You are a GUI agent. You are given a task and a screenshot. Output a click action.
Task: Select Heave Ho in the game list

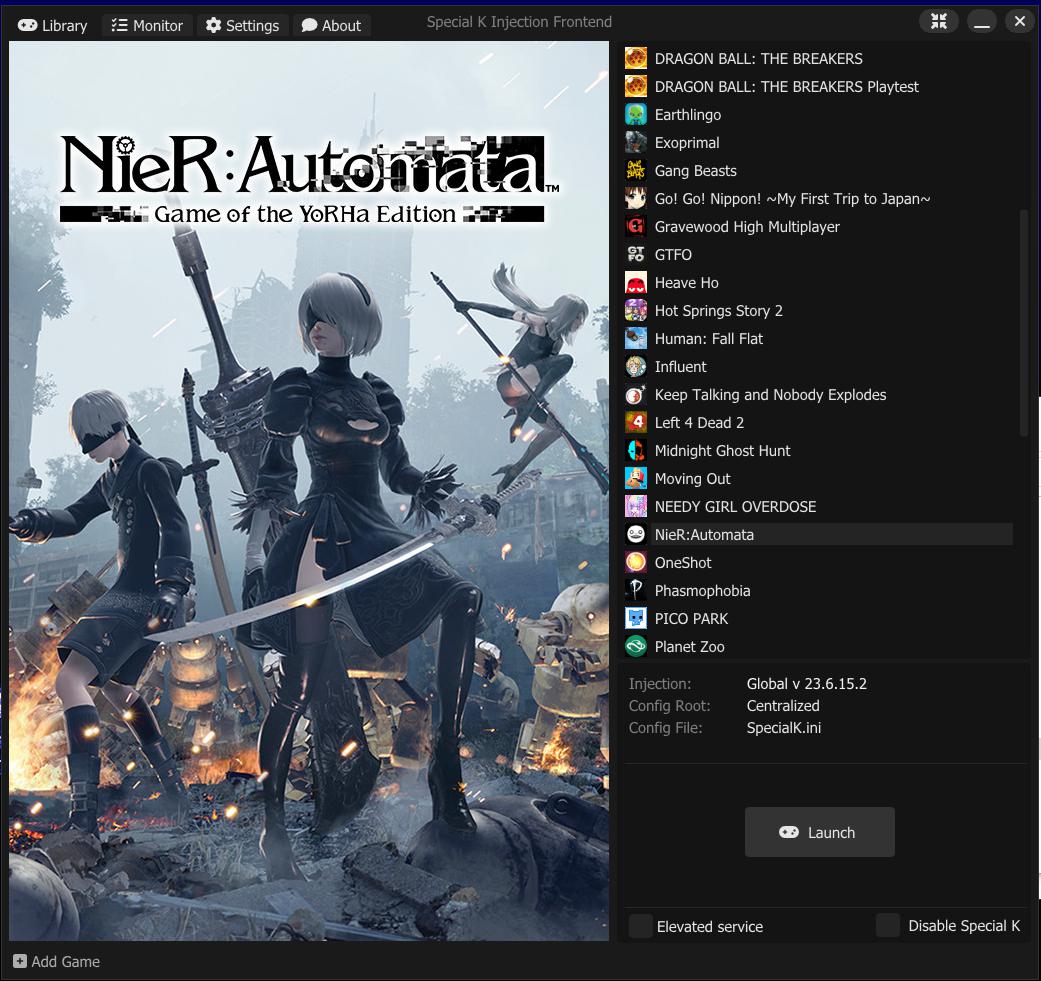click(686, 282)
